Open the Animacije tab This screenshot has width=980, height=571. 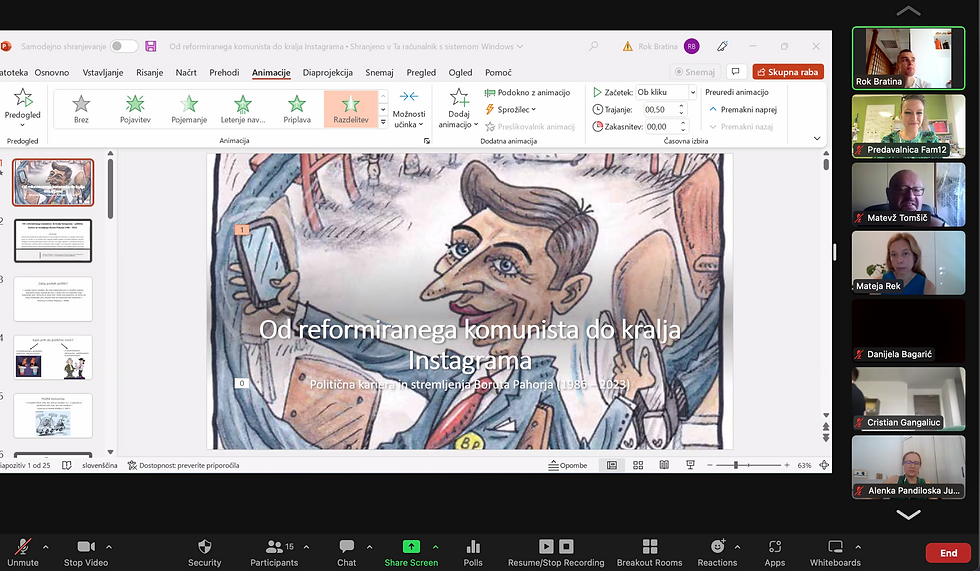pyautogui.click(x=271, y=72)
